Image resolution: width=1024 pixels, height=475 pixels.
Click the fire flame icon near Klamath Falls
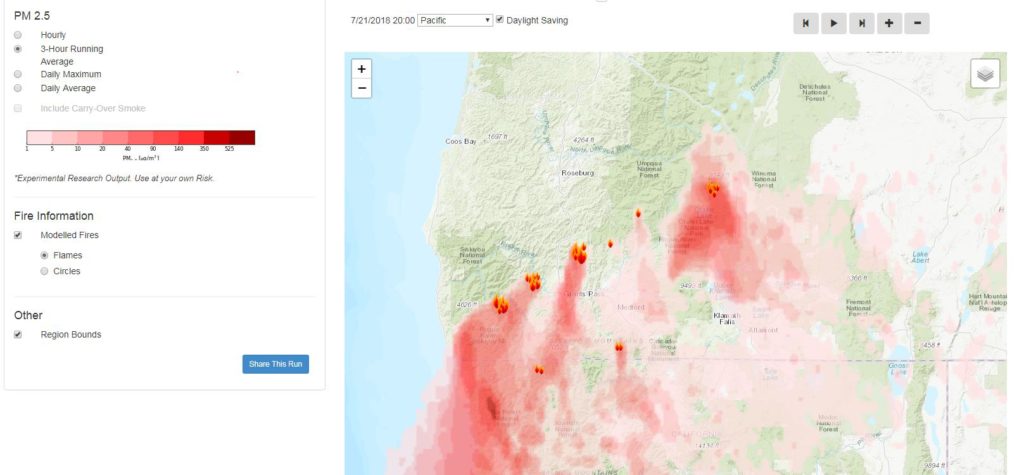[619, 347]
